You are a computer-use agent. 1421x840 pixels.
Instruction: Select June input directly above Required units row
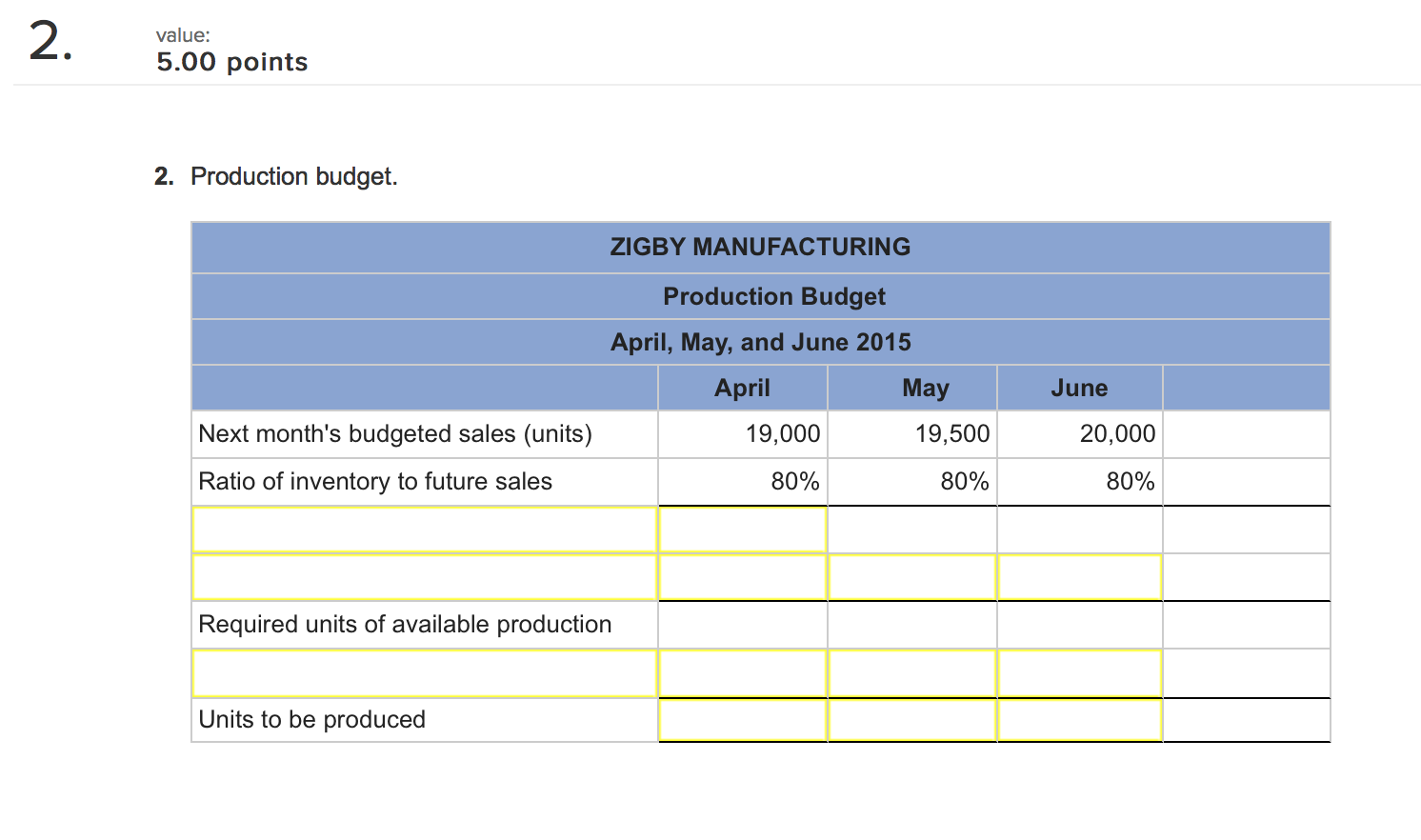(x=1079, y=577)
